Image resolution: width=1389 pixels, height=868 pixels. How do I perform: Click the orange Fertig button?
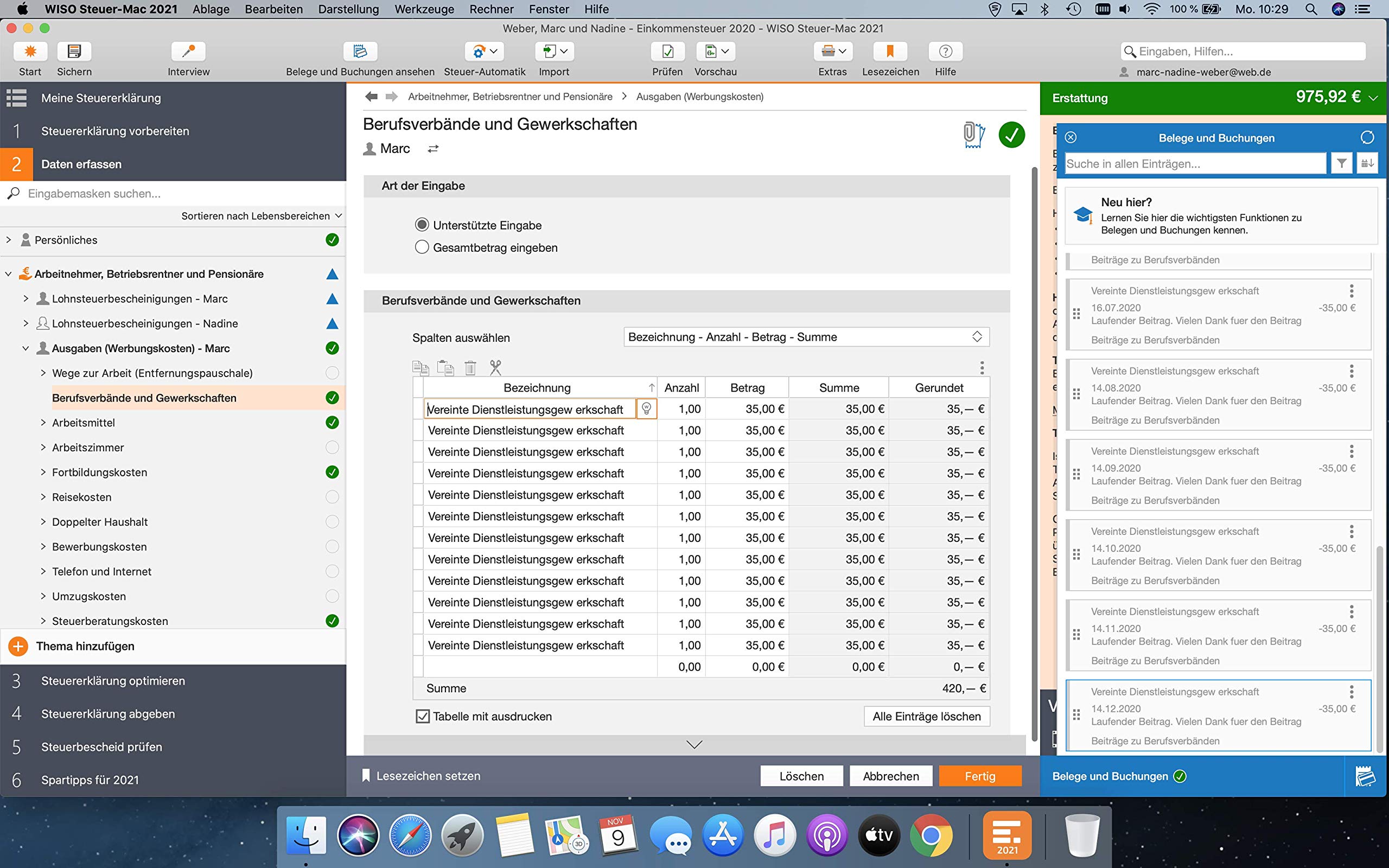[x=980, y=776]
